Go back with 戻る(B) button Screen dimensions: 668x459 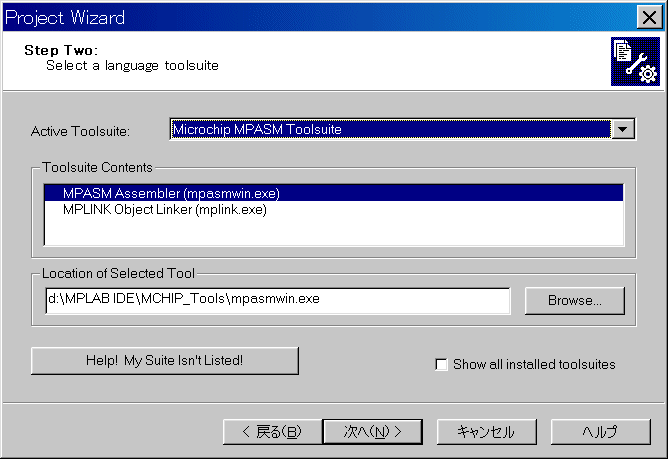point(273,432)
